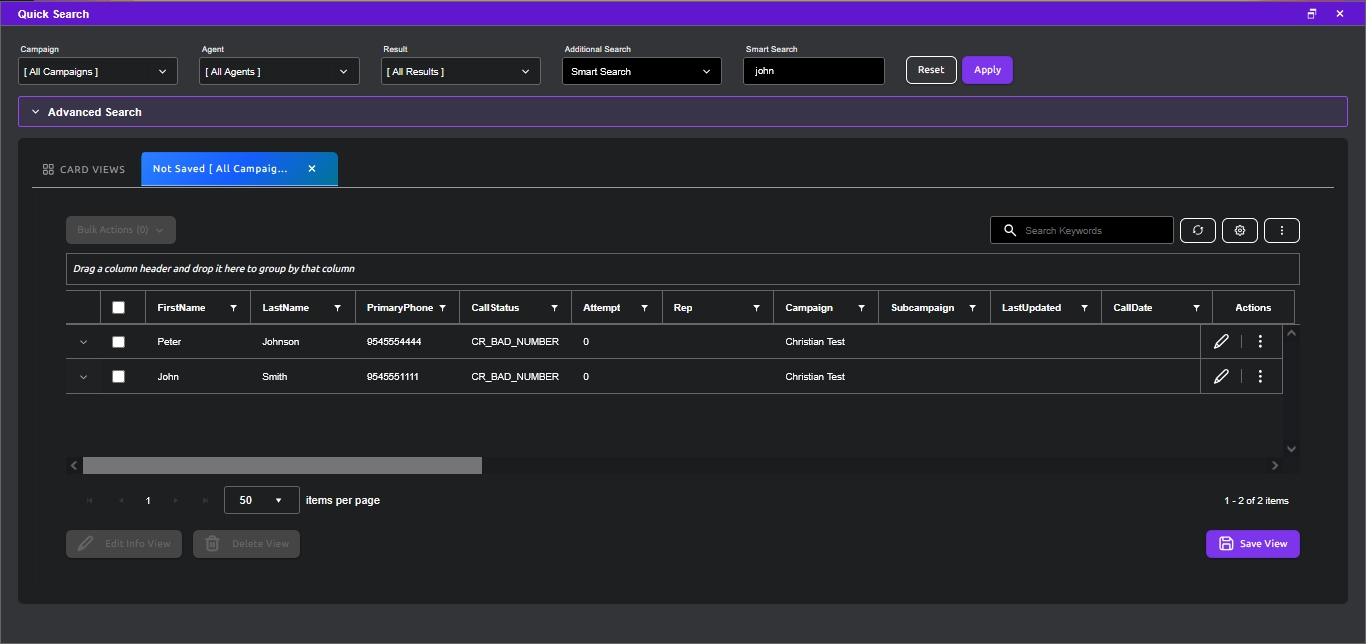This screenshot has height=644, width=1366.
Task: Sort by the LastUpdated column header
Action: pyautogui.click(x=1031, y=308)
